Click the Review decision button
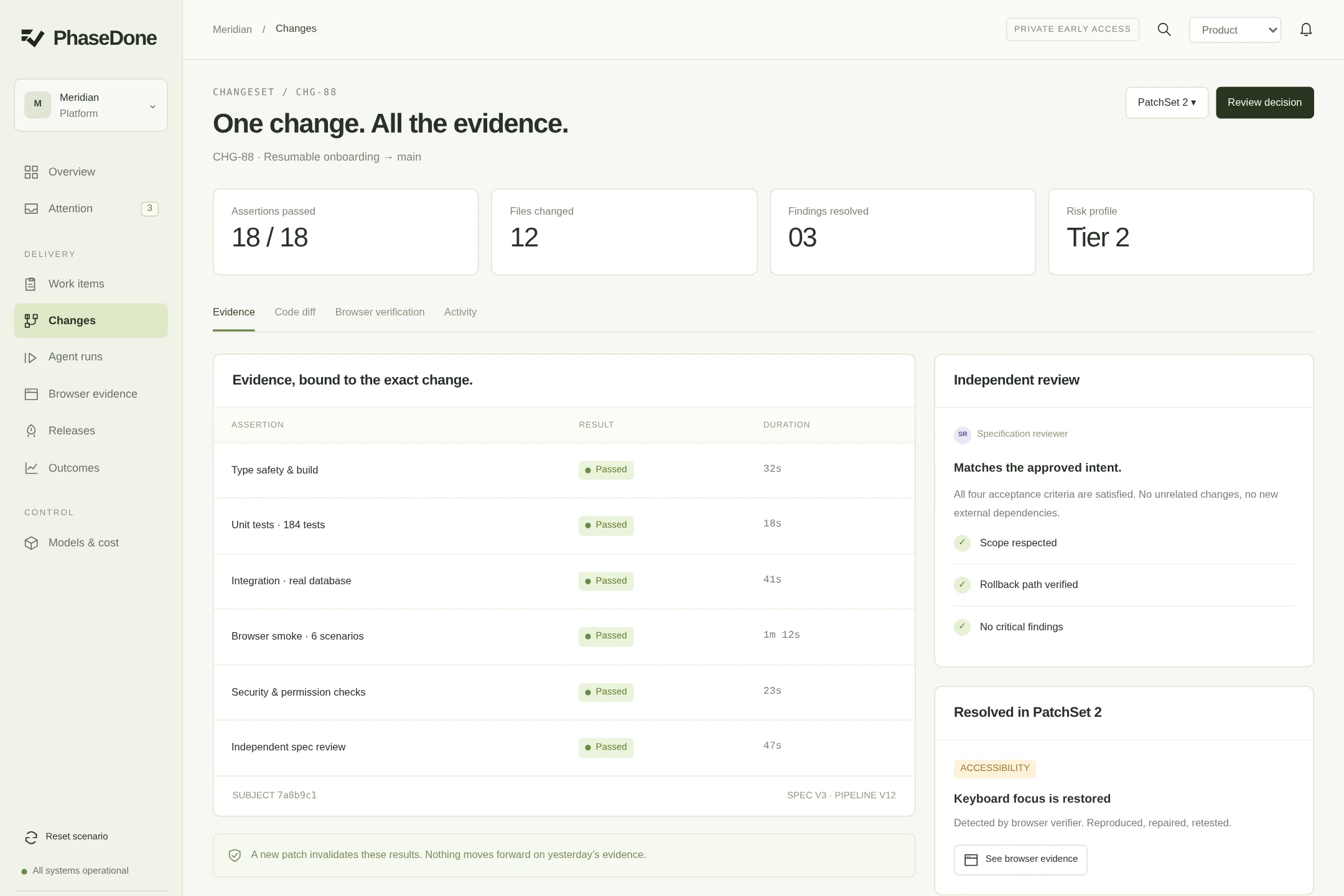 tap(1264, 103)
